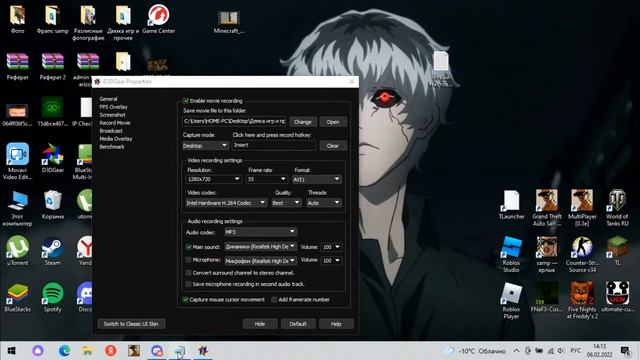This screenshot has width=640, height=360.
Task: Open the Корзина recycle bin
Action: click(53, 205)
